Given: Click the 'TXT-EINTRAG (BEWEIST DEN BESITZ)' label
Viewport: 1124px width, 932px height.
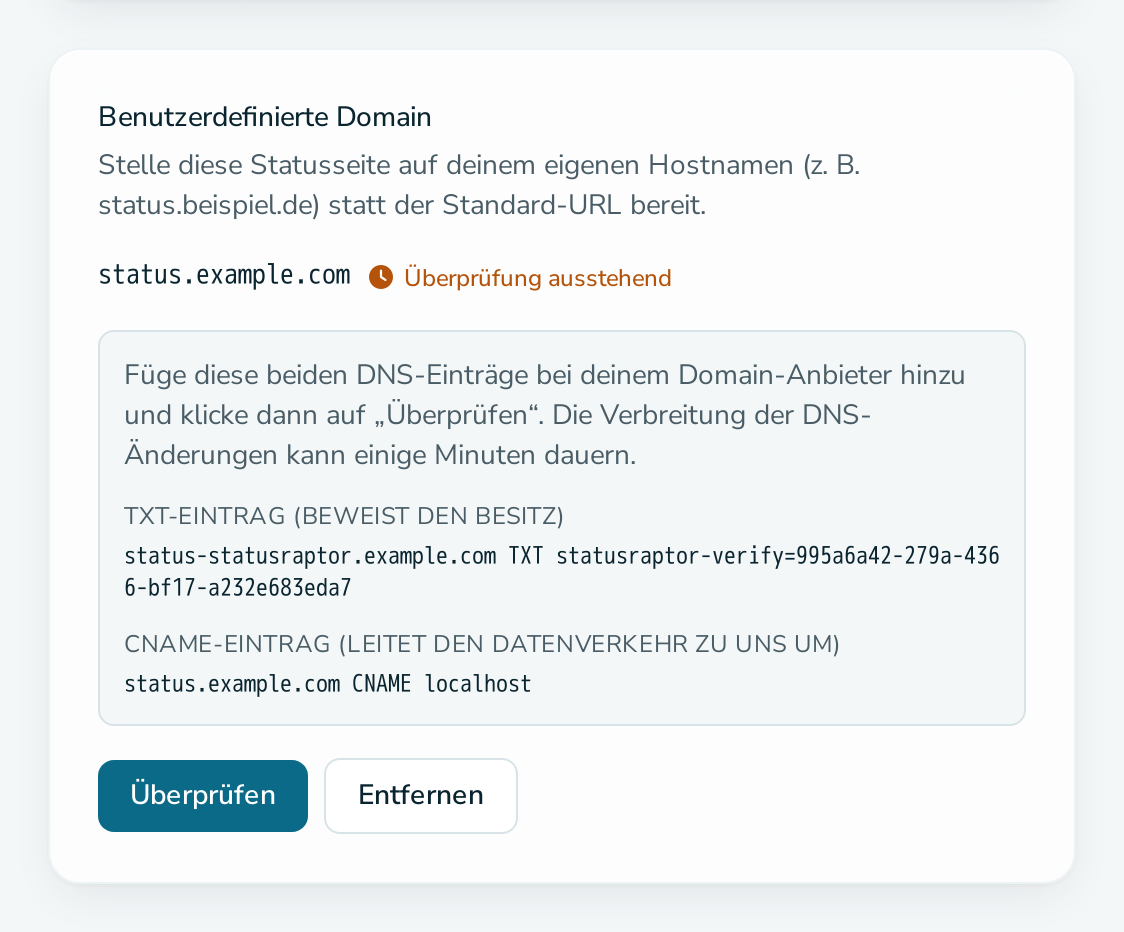Looking at the screenshot, I should coord(344,516).
